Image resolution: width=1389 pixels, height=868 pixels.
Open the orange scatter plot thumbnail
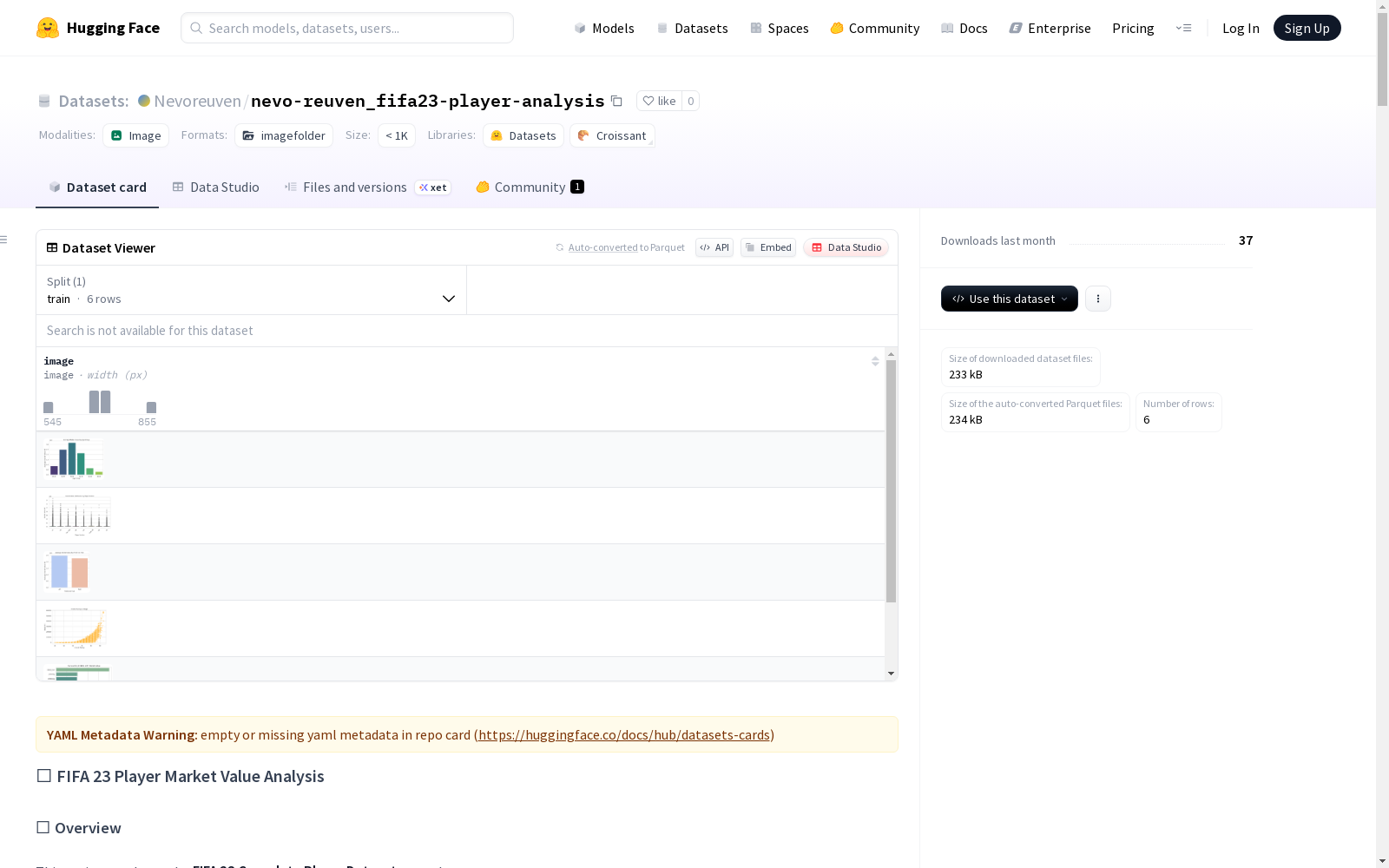(76, 628)
